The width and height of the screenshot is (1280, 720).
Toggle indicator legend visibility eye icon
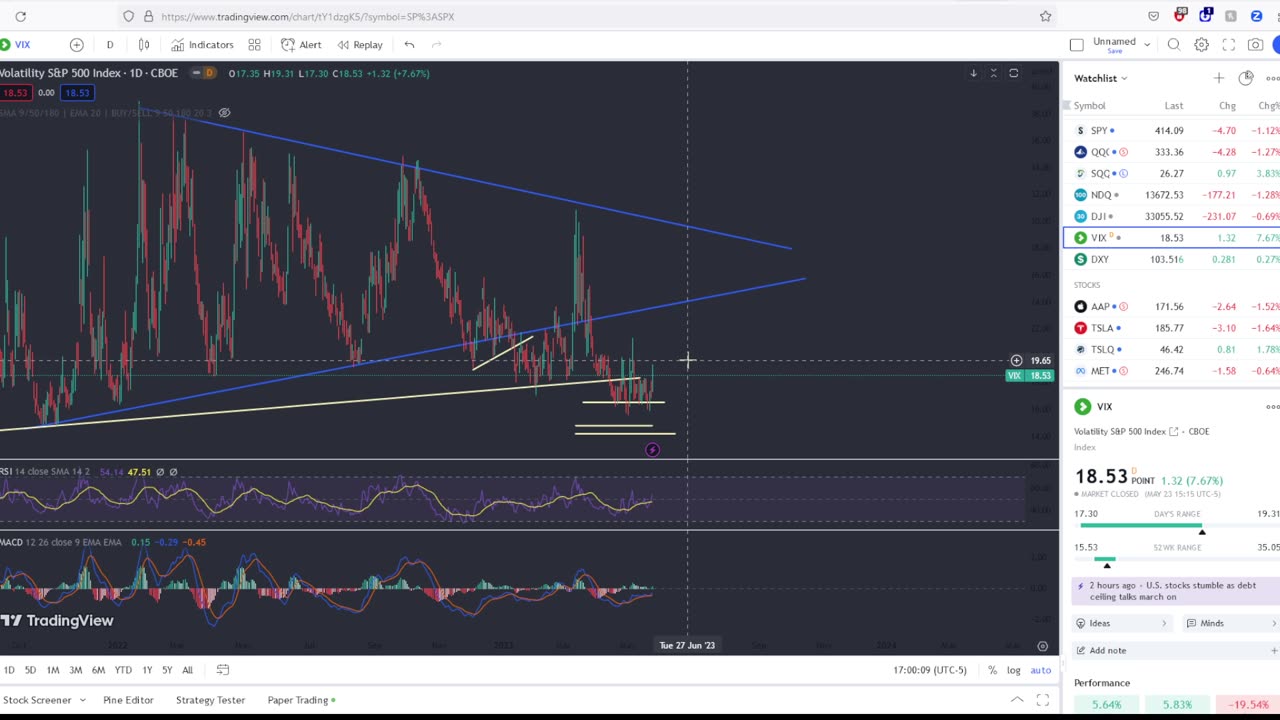click(224, 113)
